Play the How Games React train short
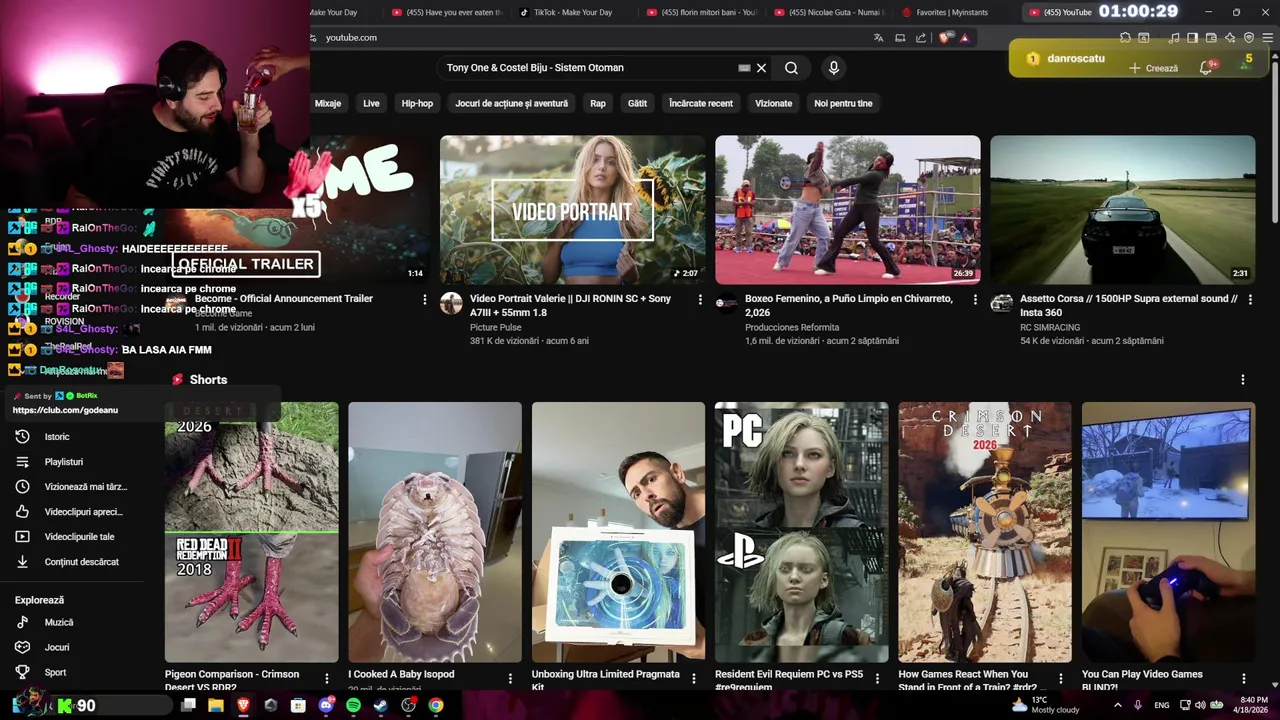Image resolution: width=1280 pixels, height=720 pixels. [x=984, y=532]
